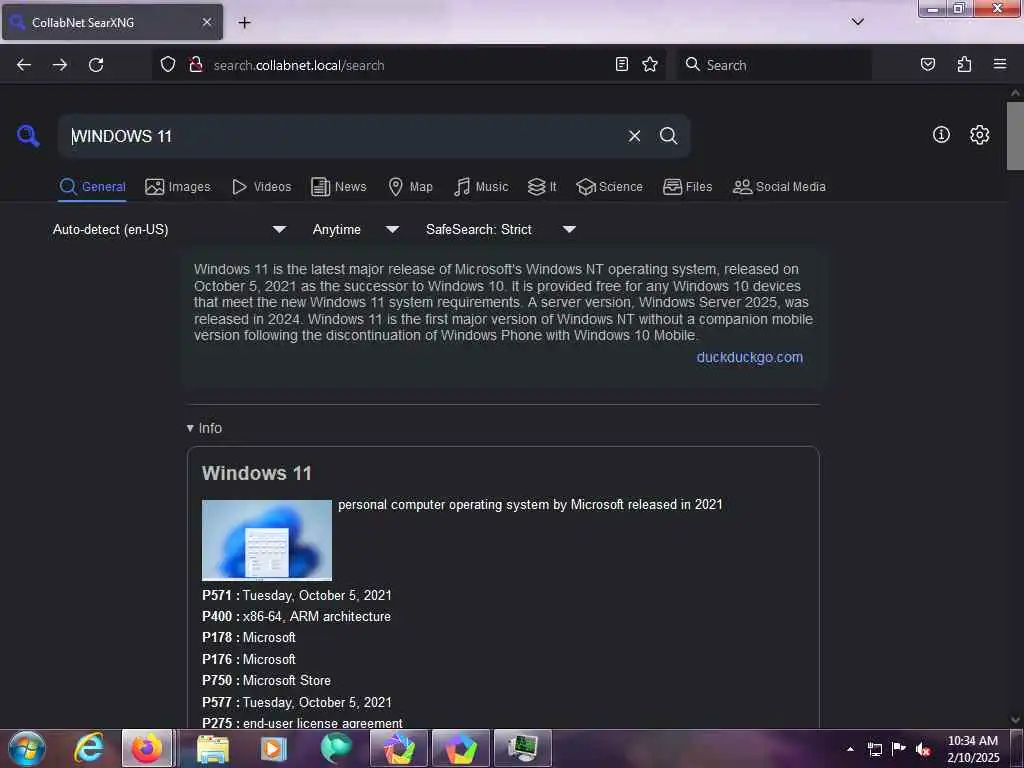
Task: Open the SearXNG about info icon
Action: pos(941,135)
